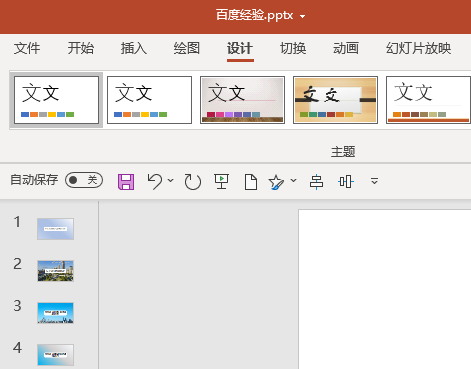The height and width of the screenshot is (369, 471).
Task: Create a new blank document icon
Action: pyautogui.click(x=251, y=182)
